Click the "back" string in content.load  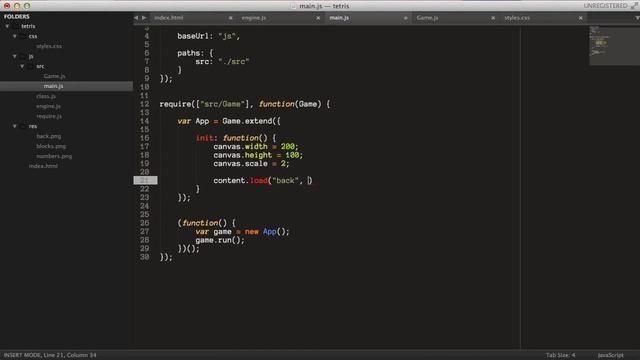(x=285, y=180)
